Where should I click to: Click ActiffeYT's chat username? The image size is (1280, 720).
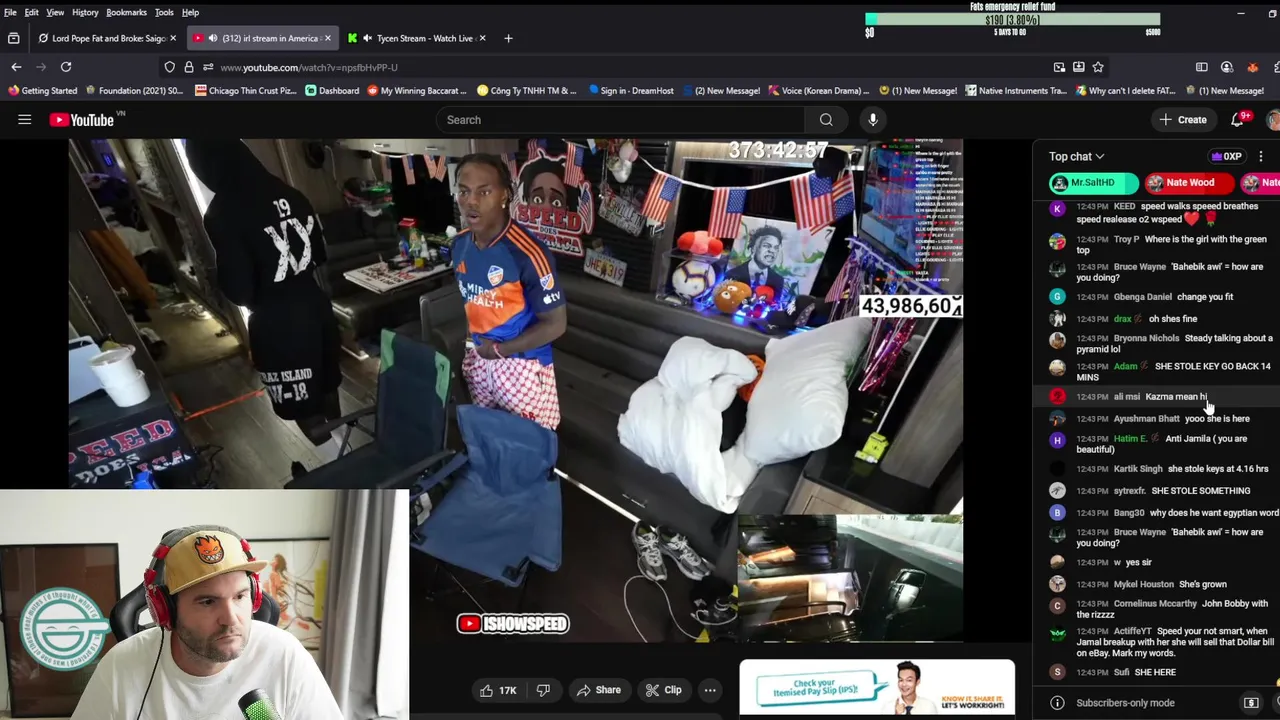tap(1132, 632)
